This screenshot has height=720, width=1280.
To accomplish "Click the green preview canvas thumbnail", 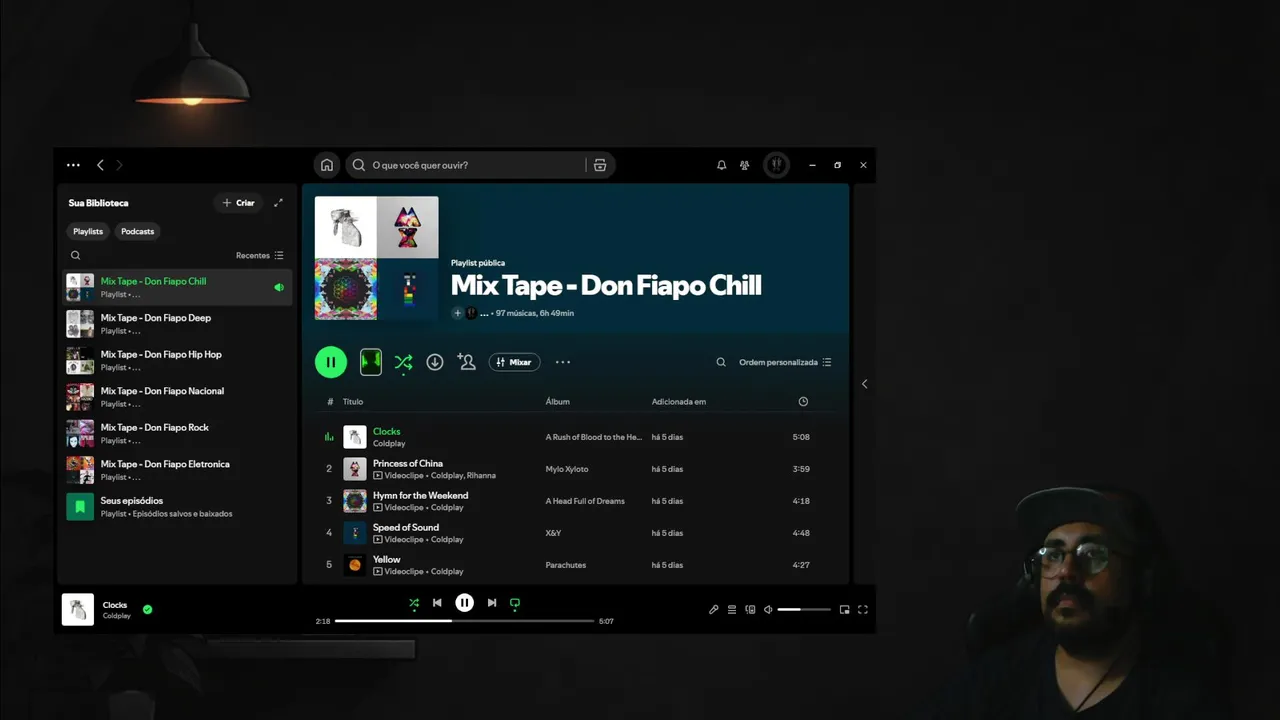I will (x=371, y=362).
